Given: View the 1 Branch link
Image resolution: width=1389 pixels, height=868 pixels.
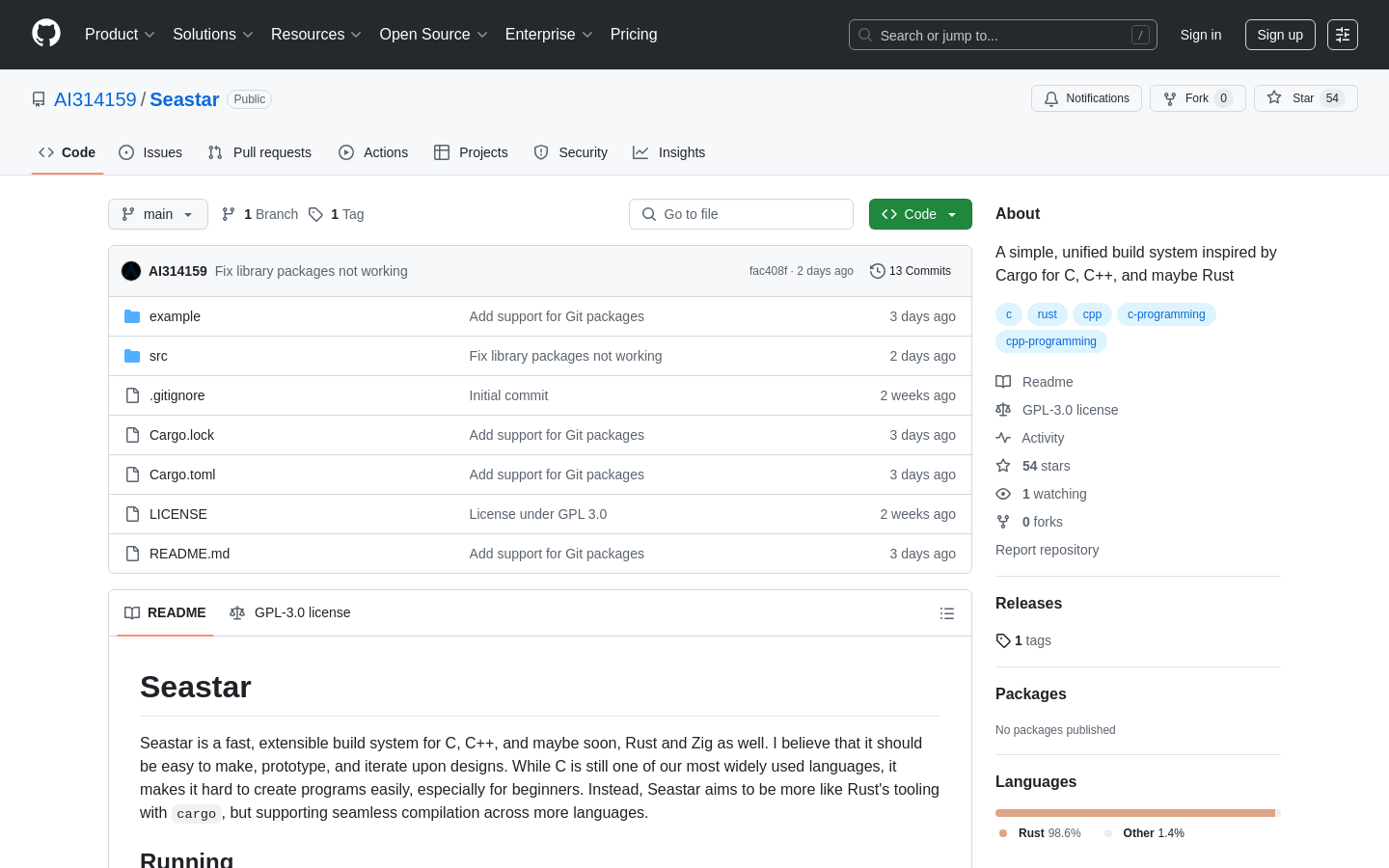Looking at the screenshot, I should [x=259, y=214].
